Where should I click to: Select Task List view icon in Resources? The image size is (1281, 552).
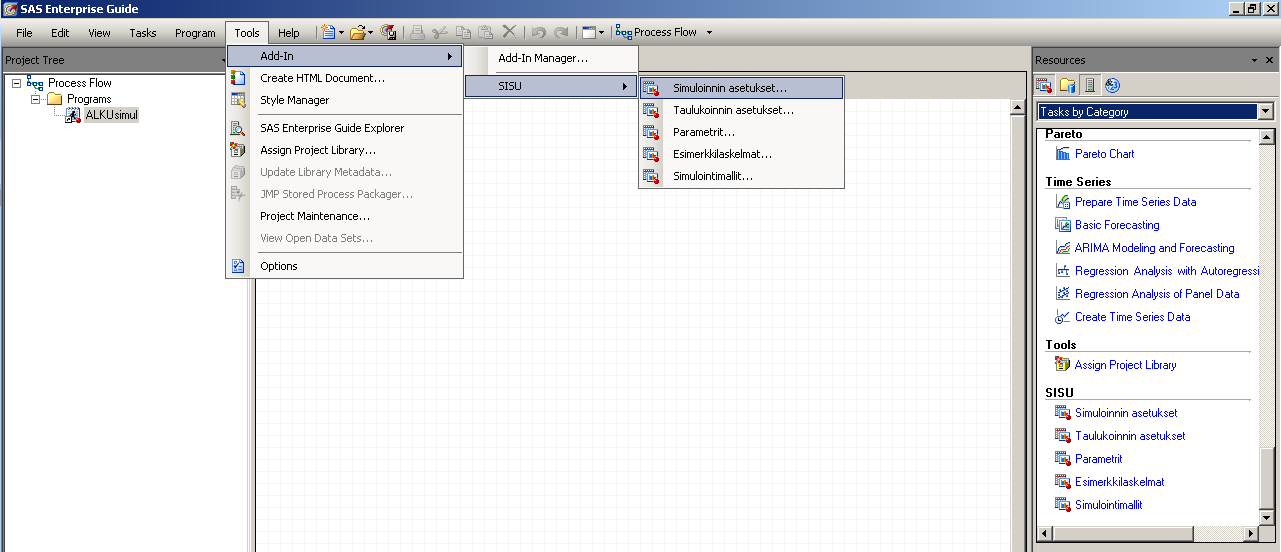click(1044, 86)
